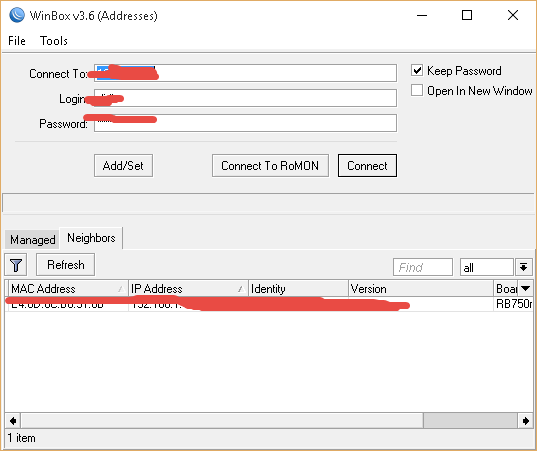Click into the Password input field
This screenshot has height=451, width=537.
[x=245, y=123]
